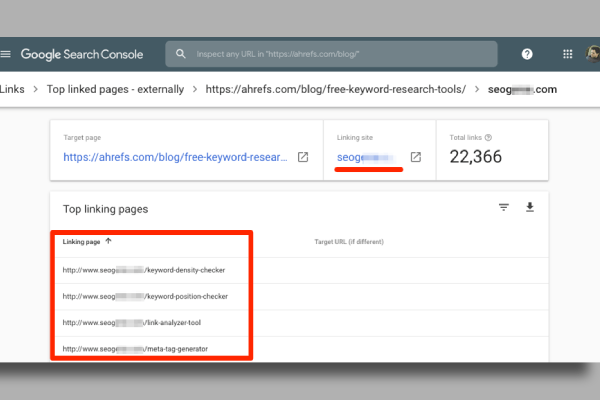Go to Top linked pages - externally breadcrumb
Image resolution: width=600 pixels, height=400 pixels.
[115, 89]
